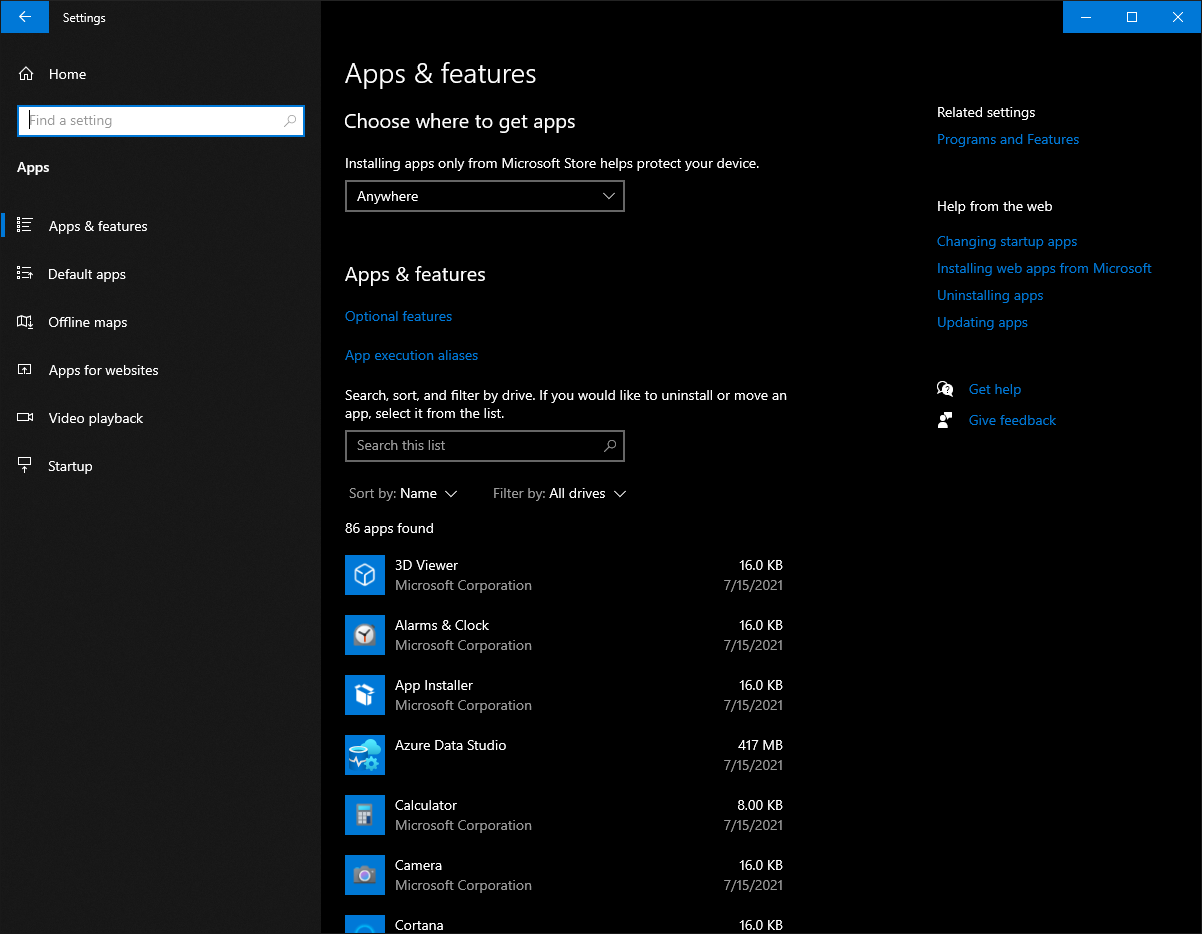This screenshot has width=1202, height=934.
Task: Click the Default apps sidebar icon
Action: click(x=26, y=274)
